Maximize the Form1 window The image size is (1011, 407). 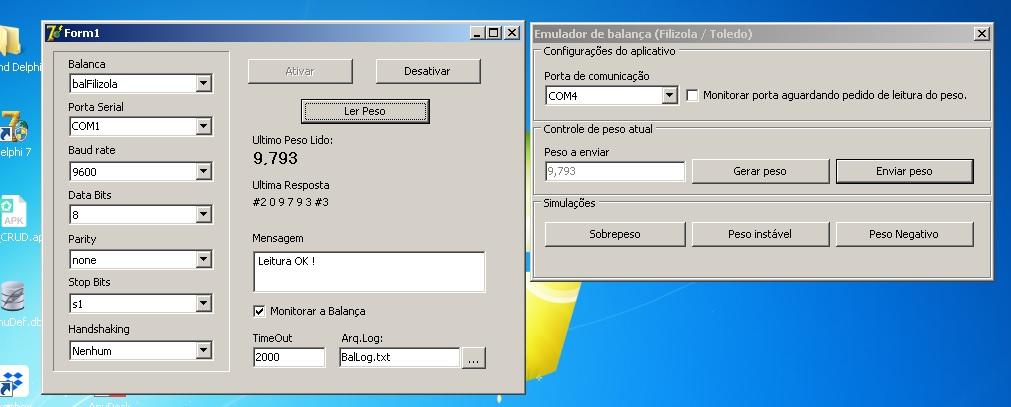tap(494, 33)
